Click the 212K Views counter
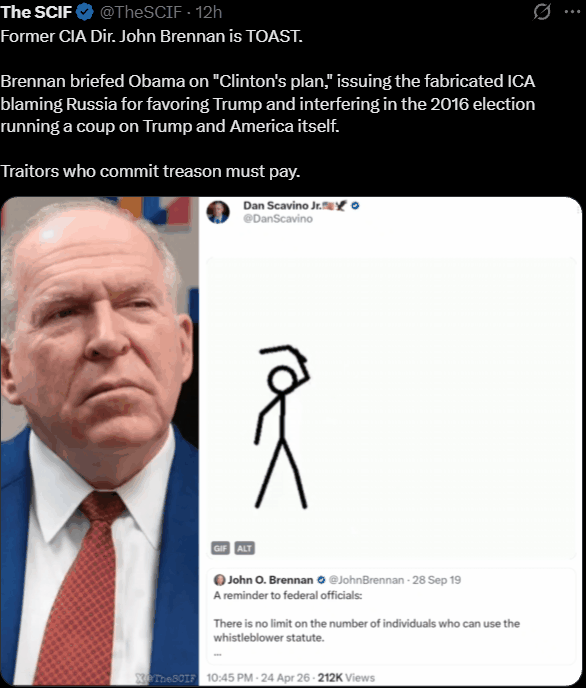 click(346, 678)
